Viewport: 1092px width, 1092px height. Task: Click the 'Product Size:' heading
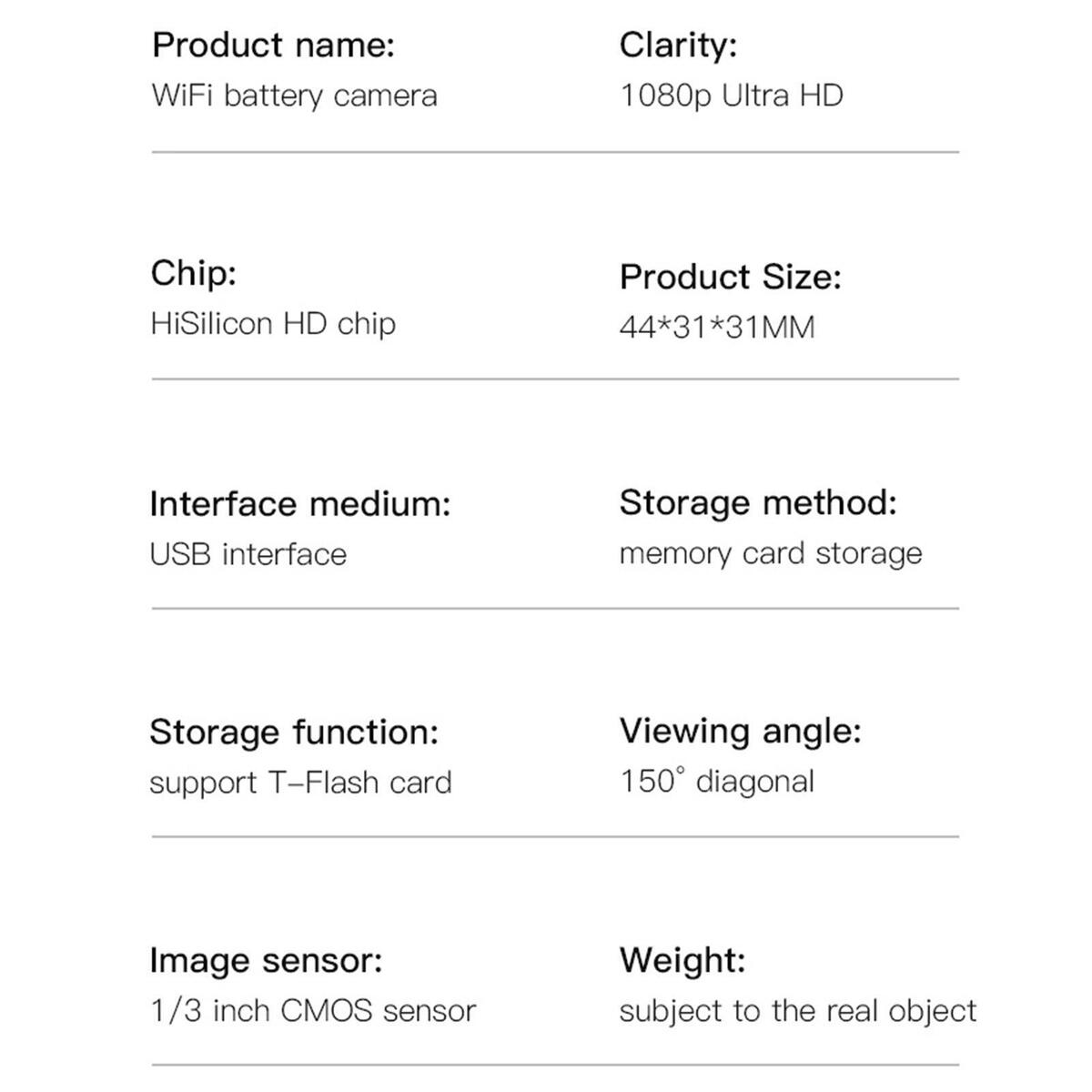click(731, 278)
